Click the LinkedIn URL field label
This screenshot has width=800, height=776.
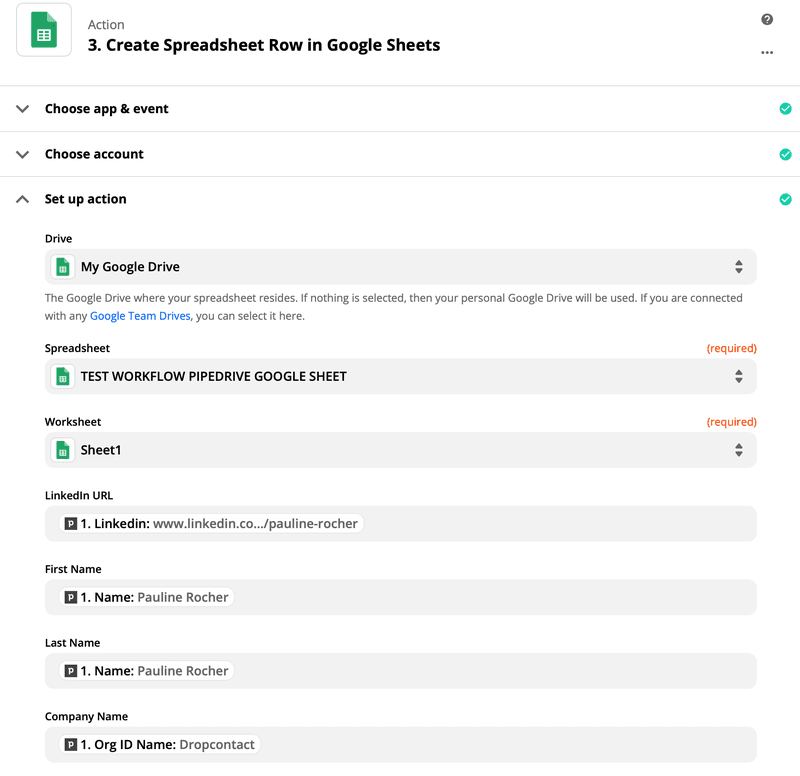[79, 495]
